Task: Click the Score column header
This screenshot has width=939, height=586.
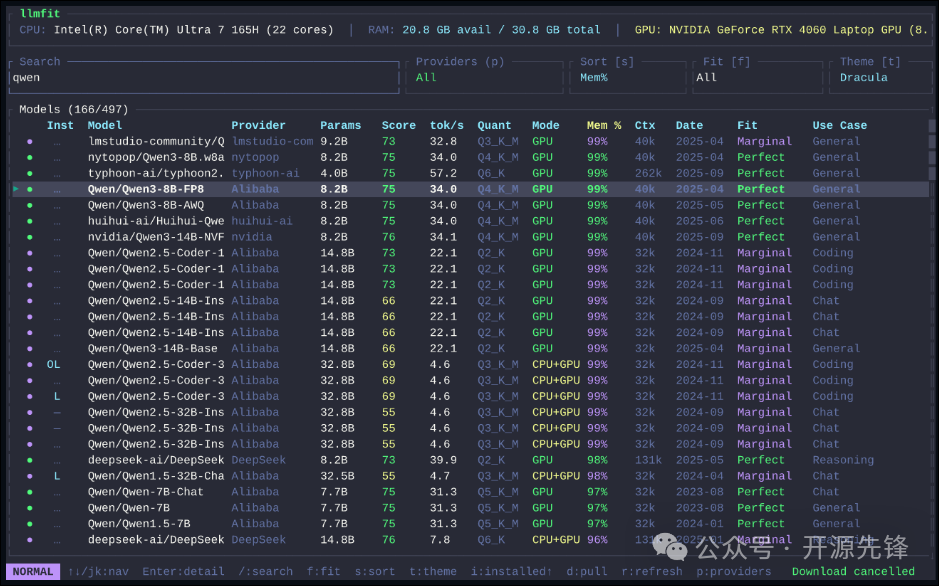Action: (398, 125)
